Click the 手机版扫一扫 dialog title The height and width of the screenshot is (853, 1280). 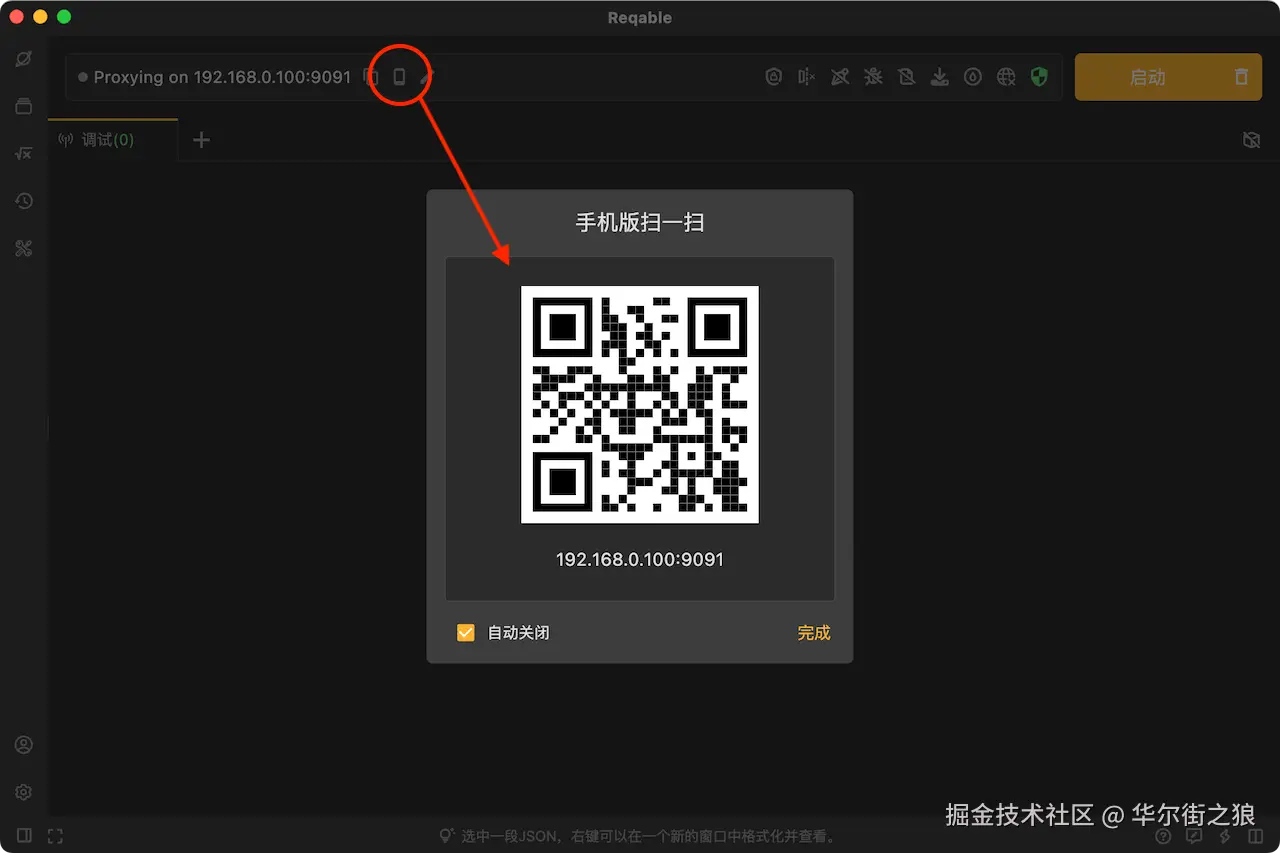coord(640,222)
